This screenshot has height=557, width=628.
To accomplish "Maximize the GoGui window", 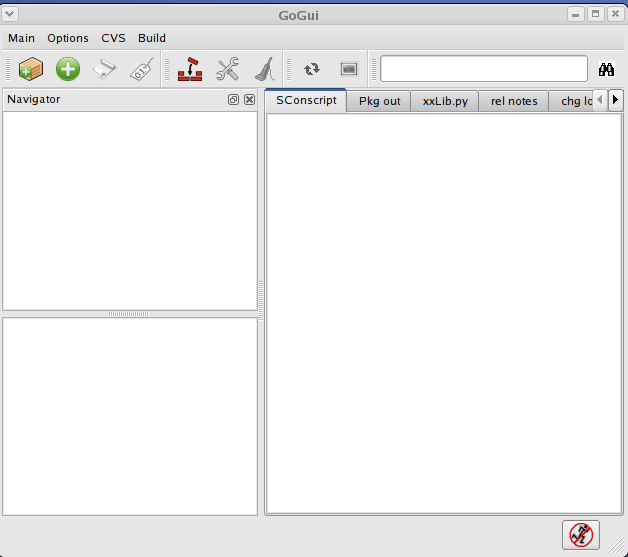I will [596, 15].
